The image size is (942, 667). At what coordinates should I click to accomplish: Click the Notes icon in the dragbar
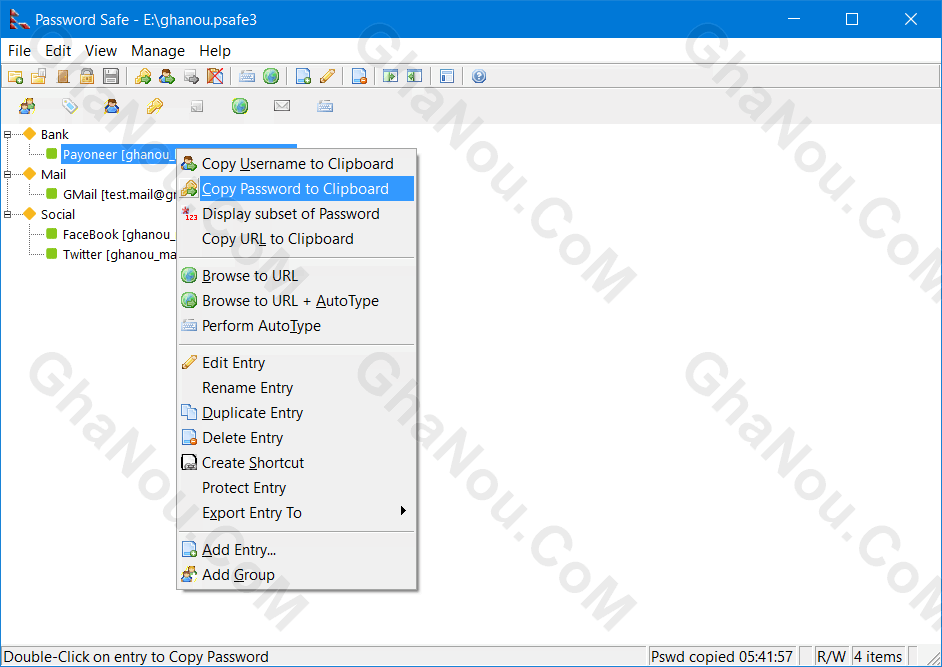click(197, 106)
